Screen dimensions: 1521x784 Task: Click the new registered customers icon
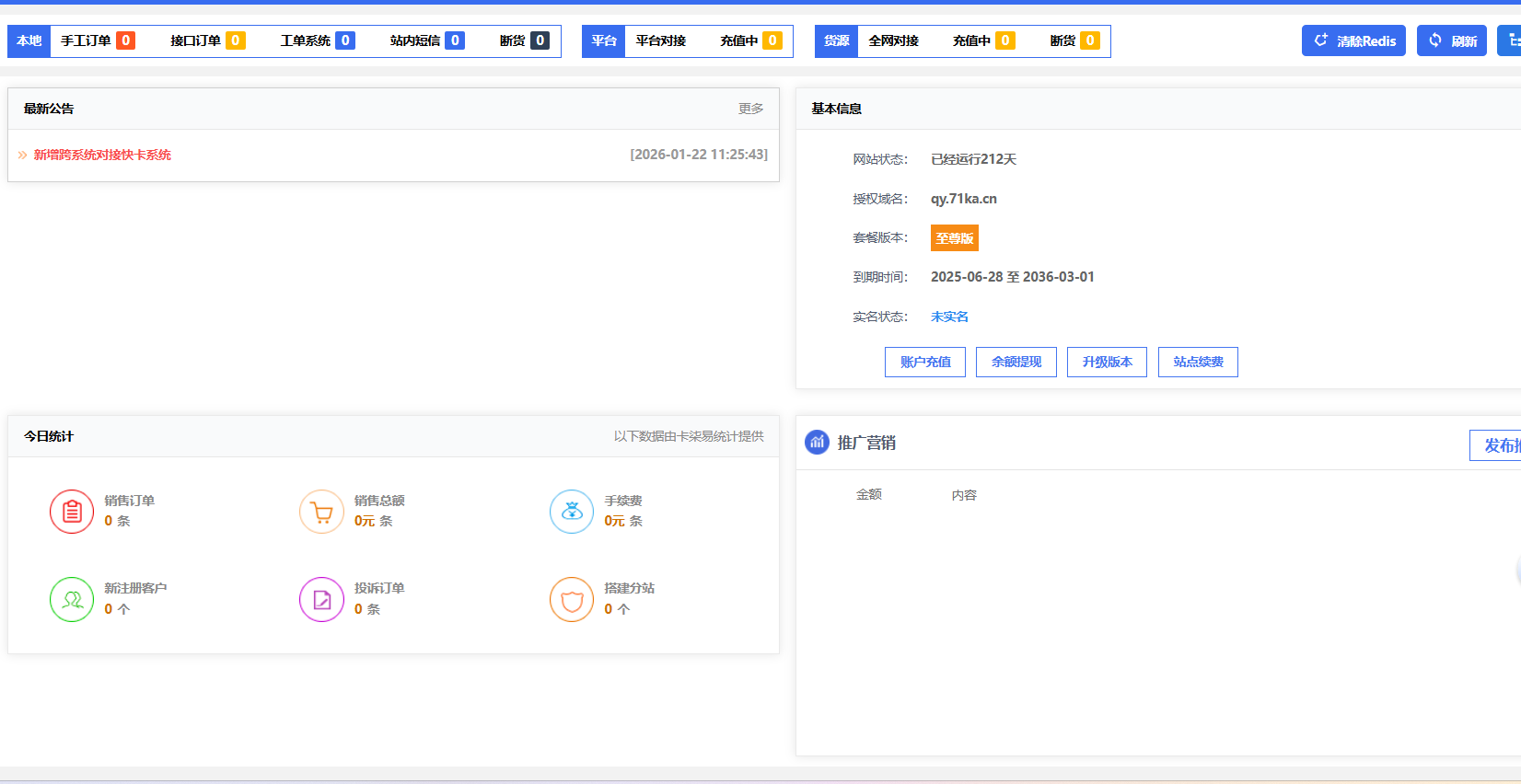click(72, 600)
